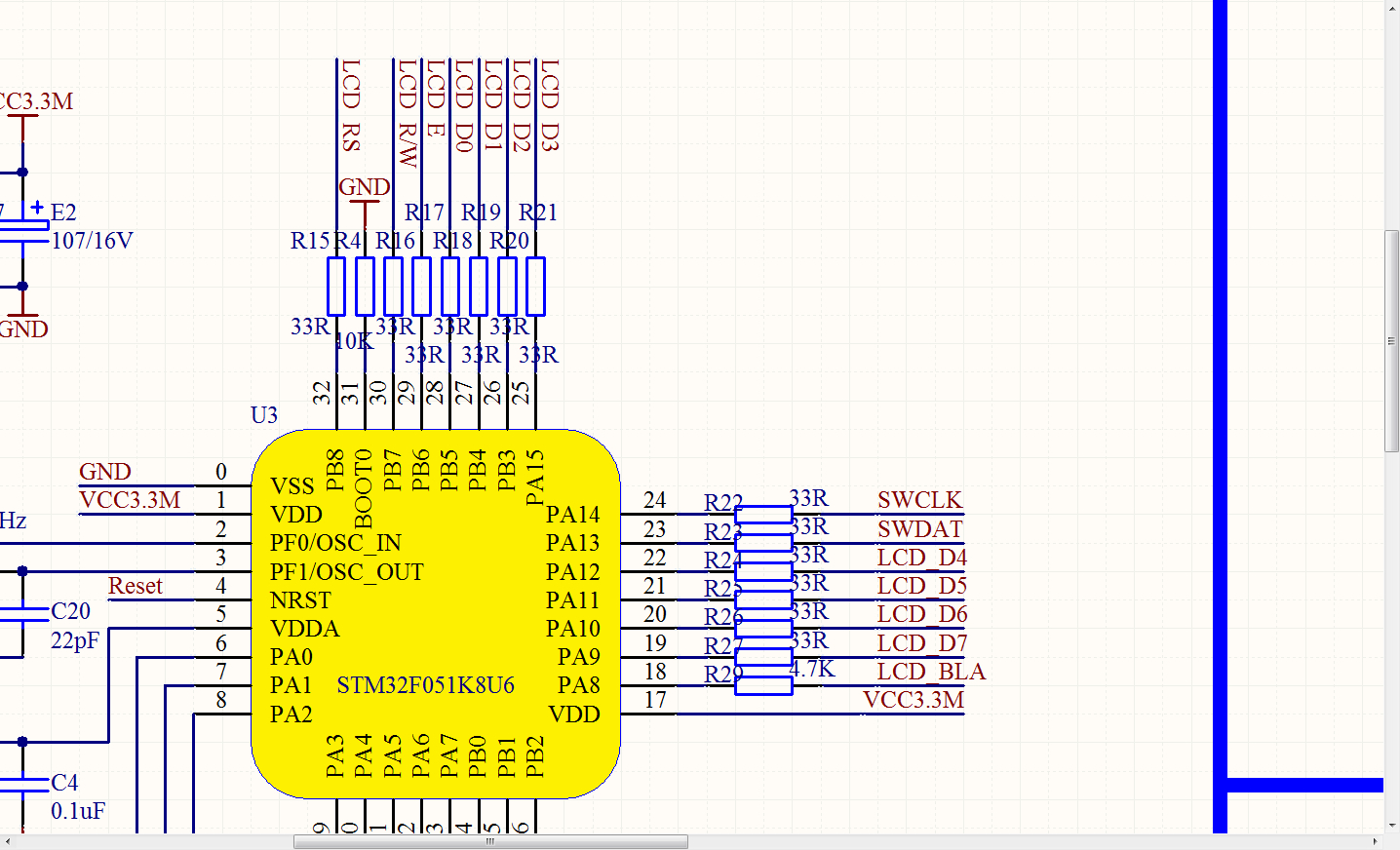Select the Reset net label
1400x850 pixels.
136,586
